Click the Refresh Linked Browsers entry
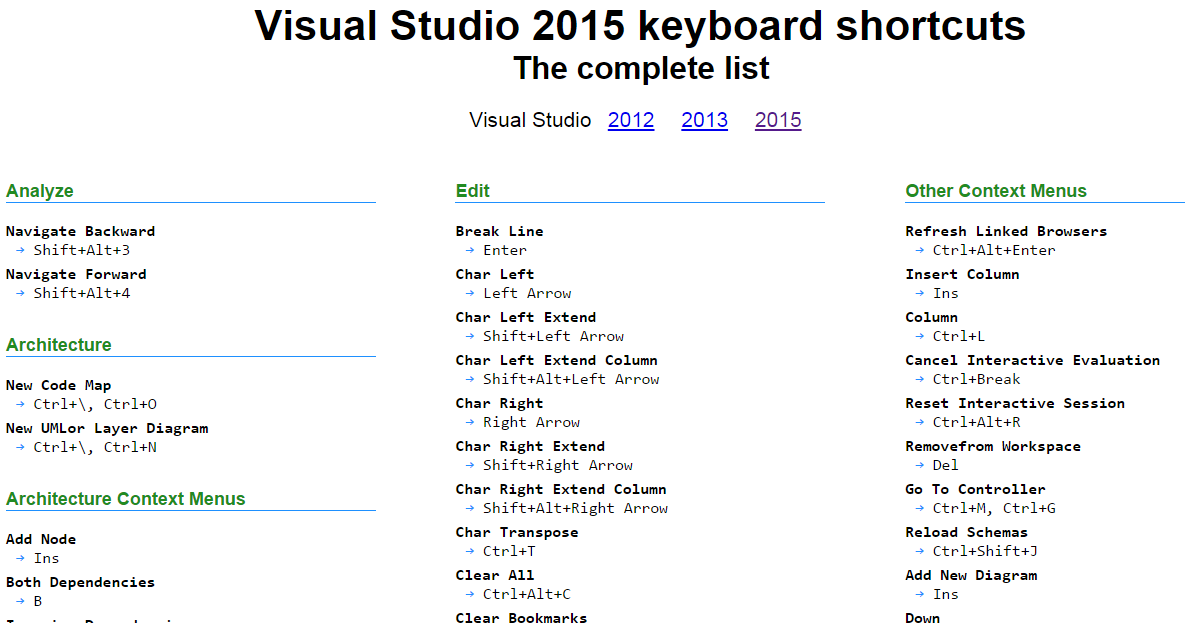 click(1006, 231)
